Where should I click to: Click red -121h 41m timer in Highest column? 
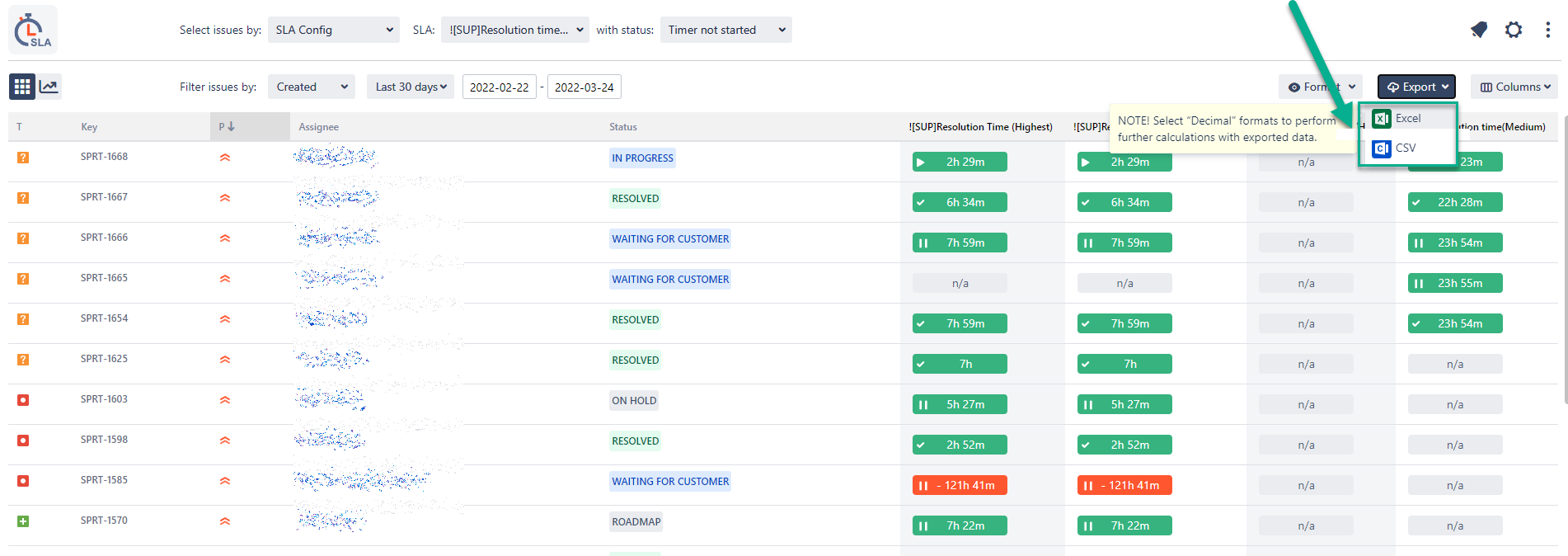pos(960,485)
